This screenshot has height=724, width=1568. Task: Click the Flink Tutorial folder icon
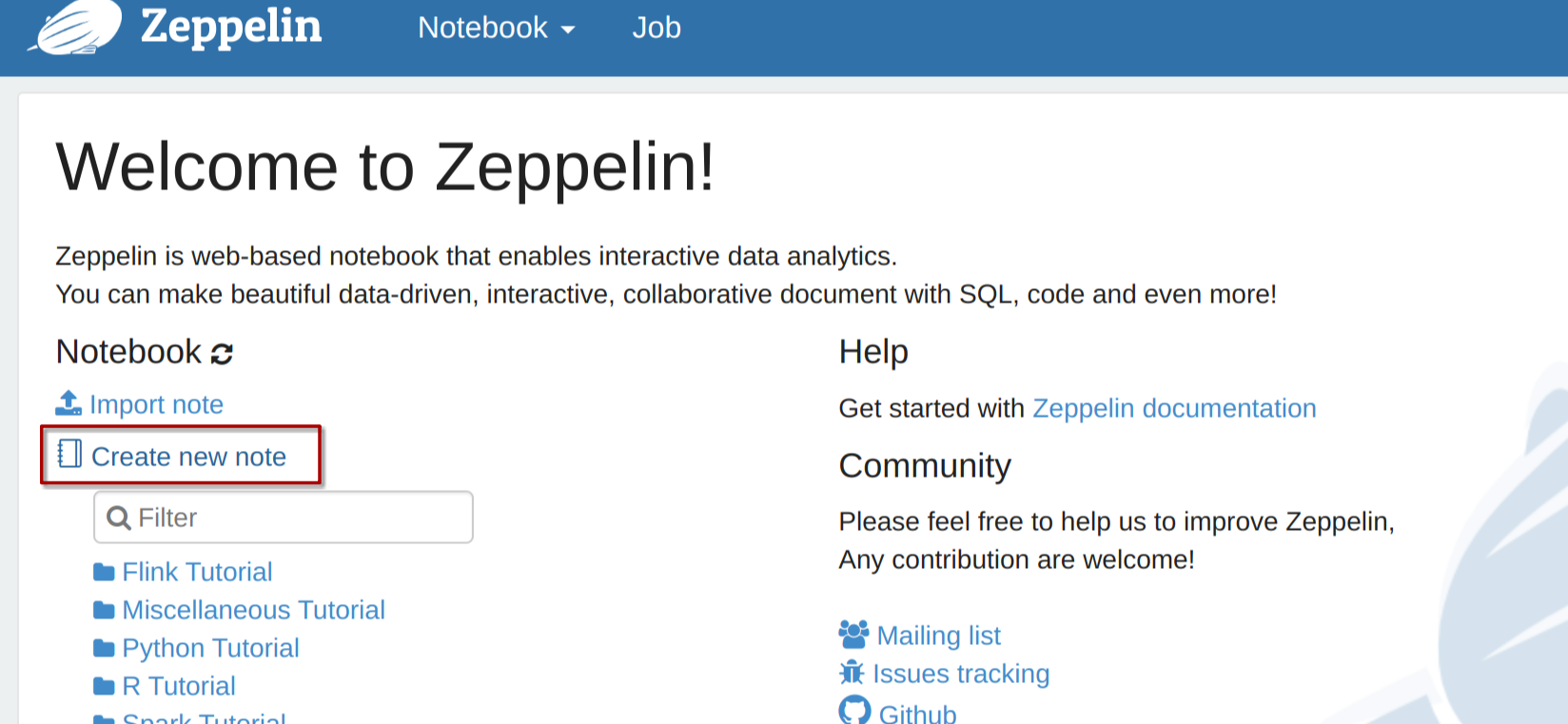(x=104, y=572)
